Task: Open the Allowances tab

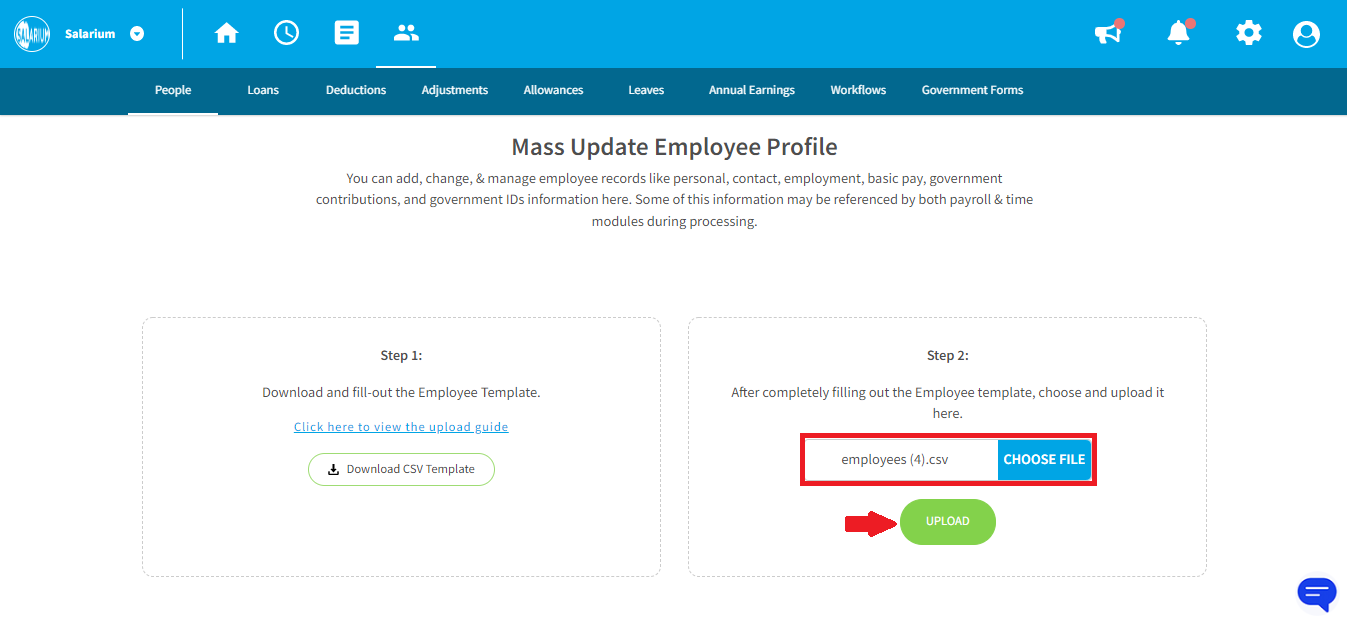Action: click(x=553, y=90)
